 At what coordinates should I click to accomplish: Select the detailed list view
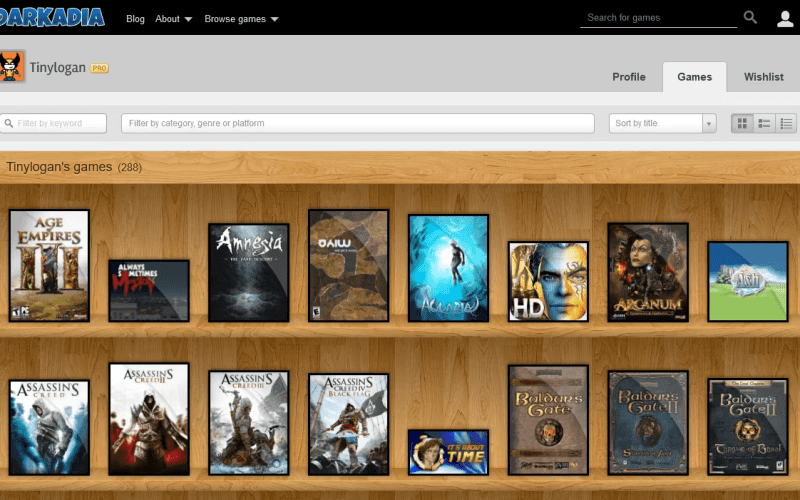coord(764,123)
